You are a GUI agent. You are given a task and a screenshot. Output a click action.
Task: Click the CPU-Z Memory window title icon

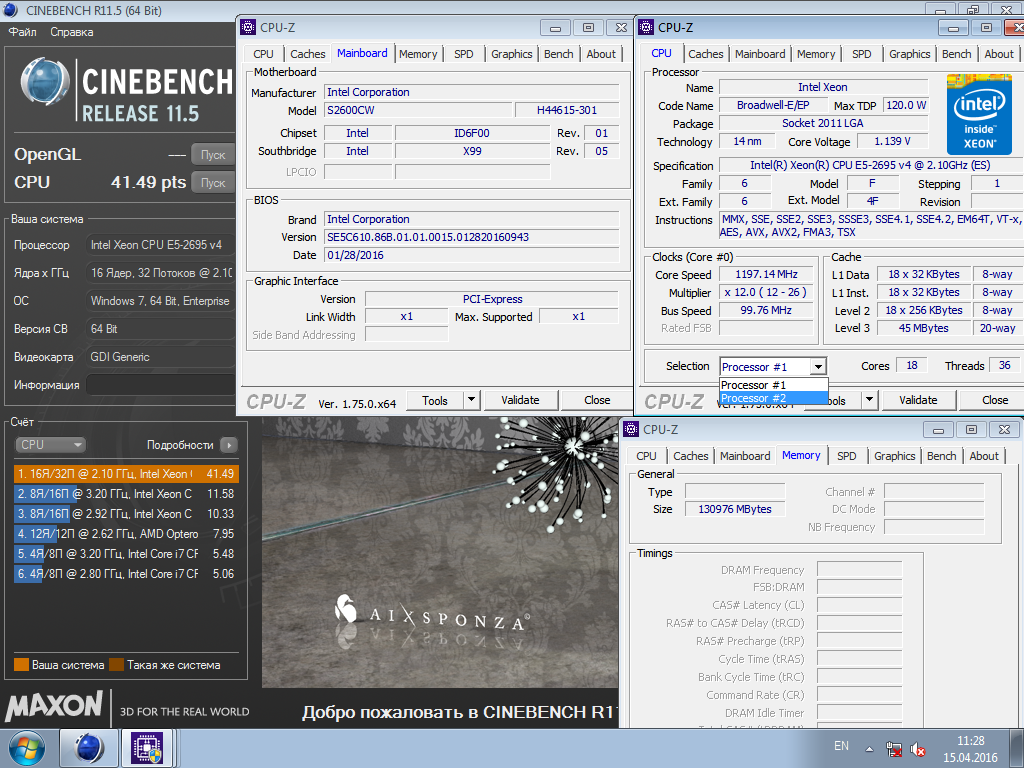pyautogui.click(x=632, y=429)
